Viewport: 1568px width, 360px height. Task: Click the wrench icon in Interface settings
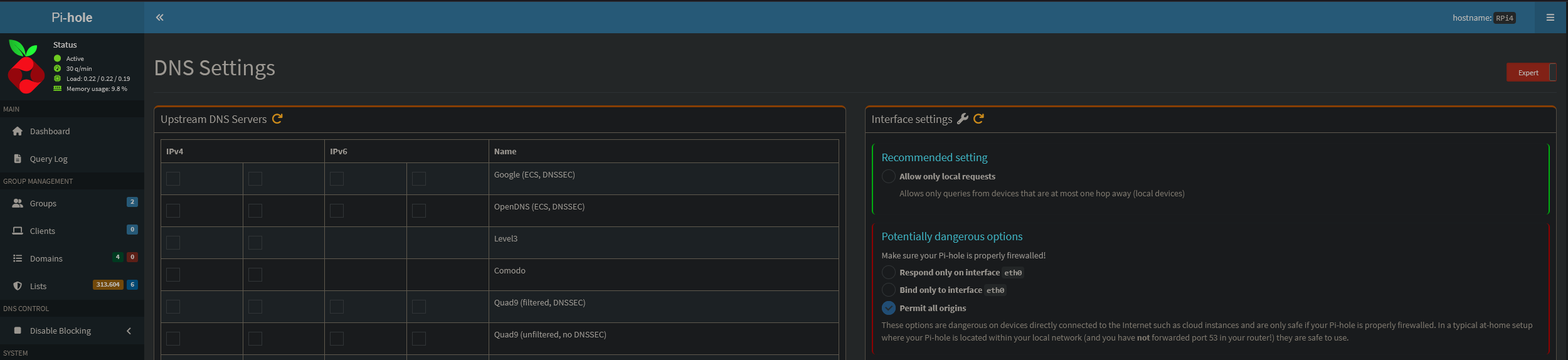pos(962,119)
